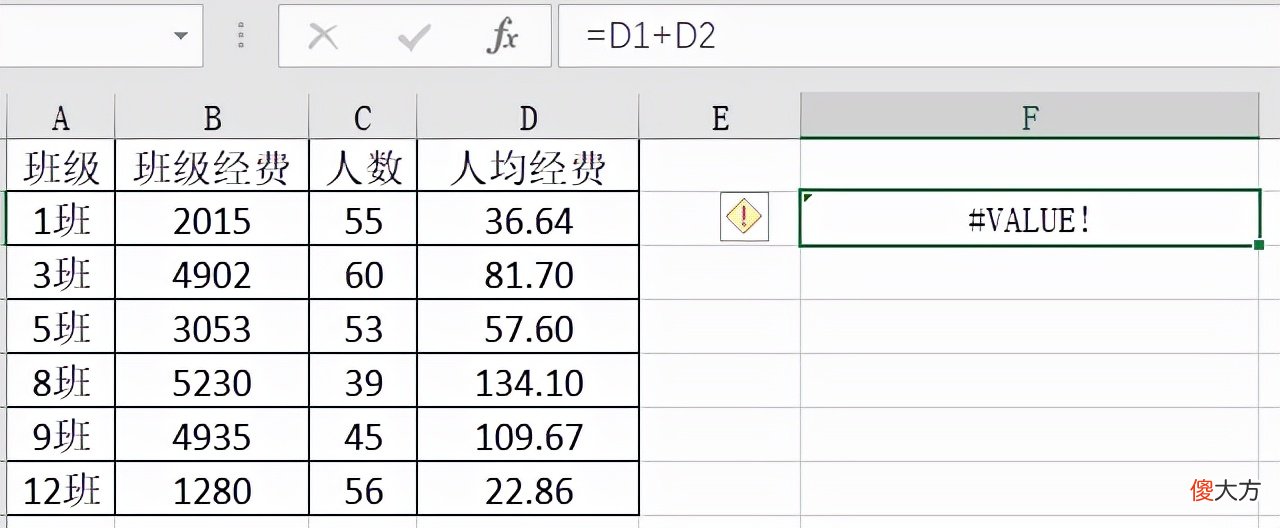Select column B header
1280x528 pixels.
(x=212, y=118)
